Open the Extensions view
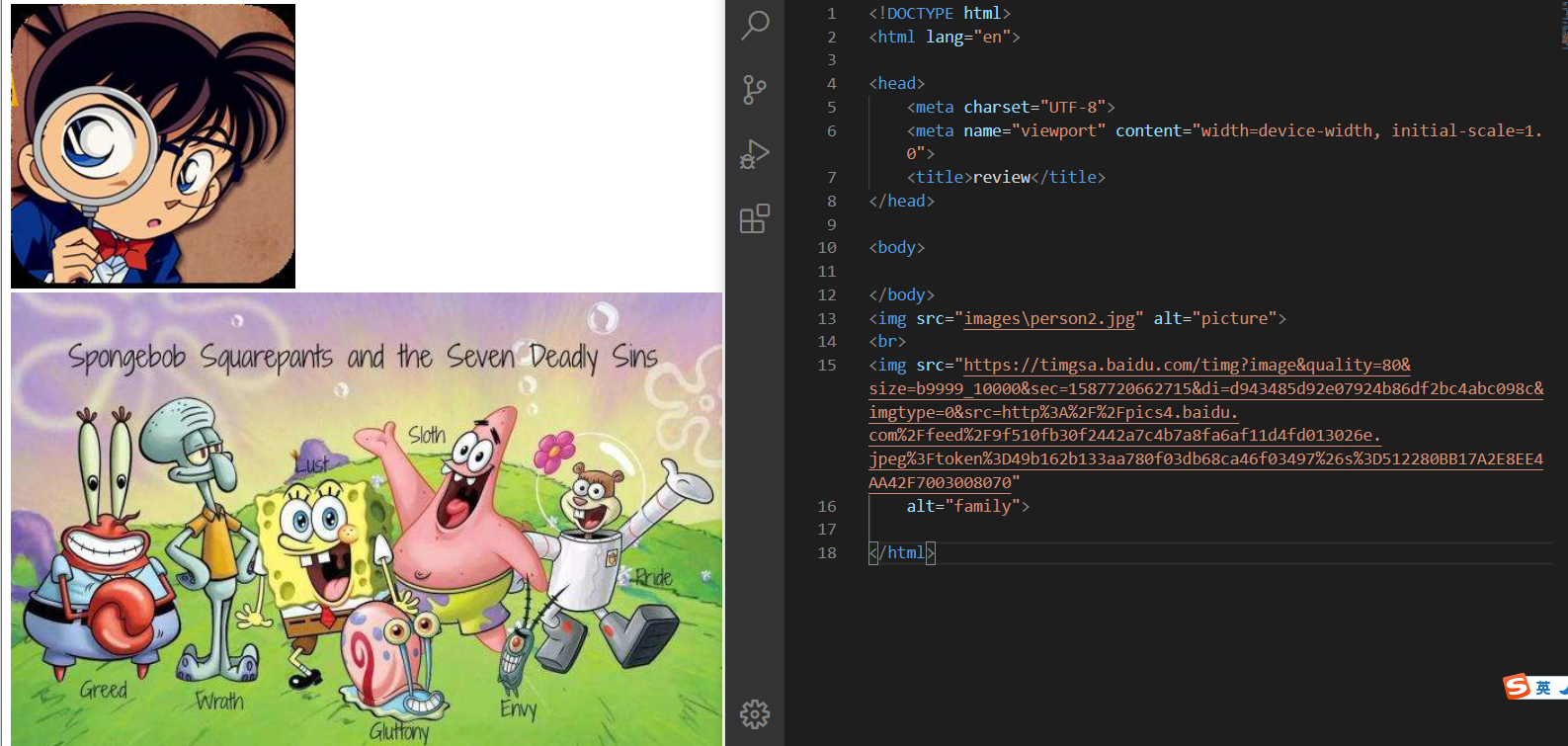The width and height of the screenshot is (1568, 746). tap(755, 218)
